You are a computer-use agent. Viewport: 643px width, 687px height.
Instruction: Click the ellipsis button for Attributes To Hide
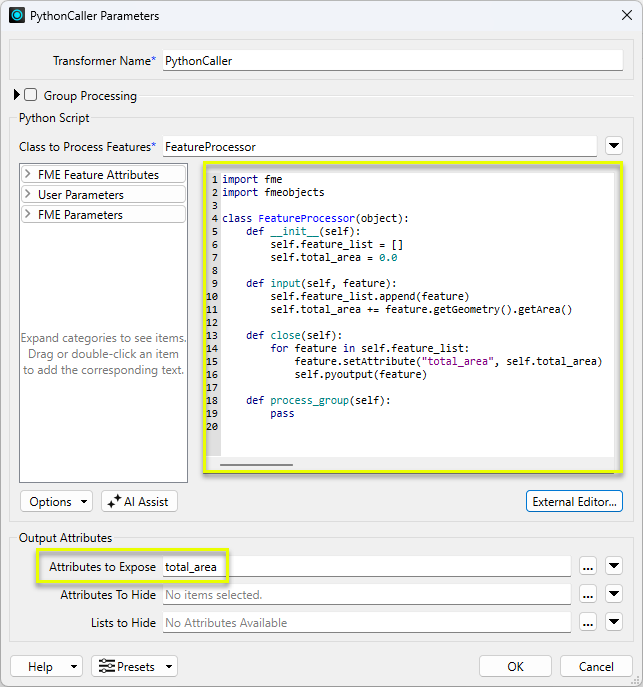point(587,595)
